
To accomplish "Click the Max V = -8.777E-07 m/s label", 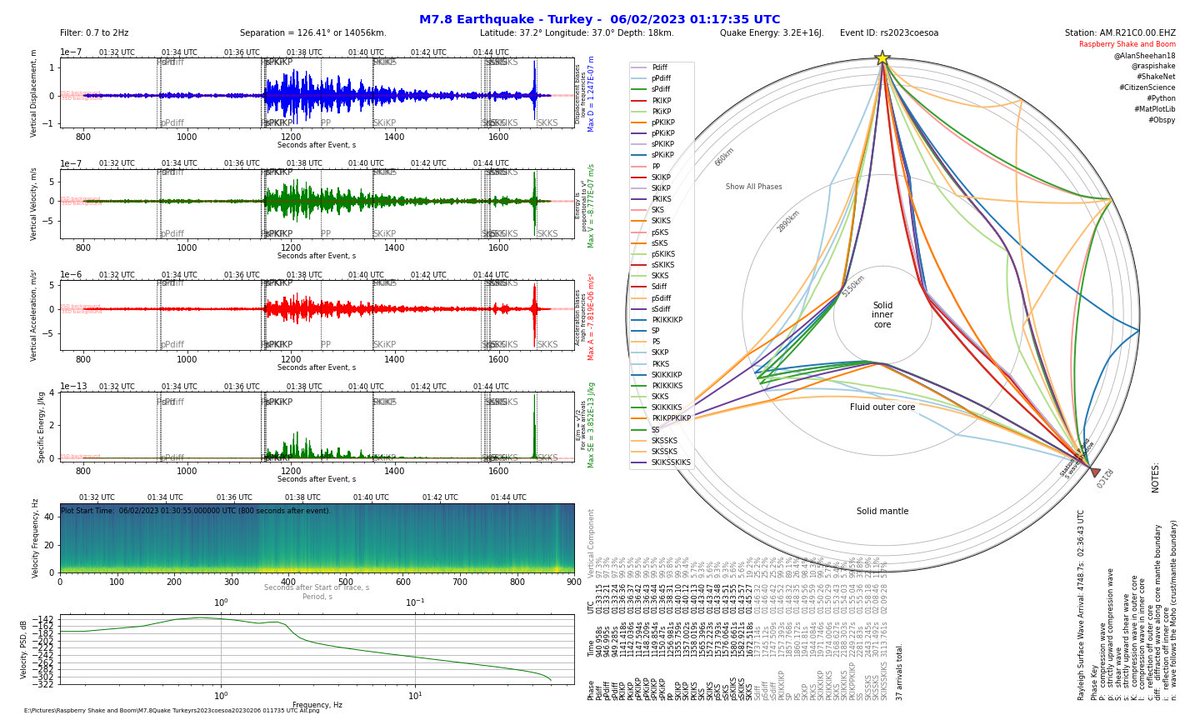I will (x=590, y=204).
